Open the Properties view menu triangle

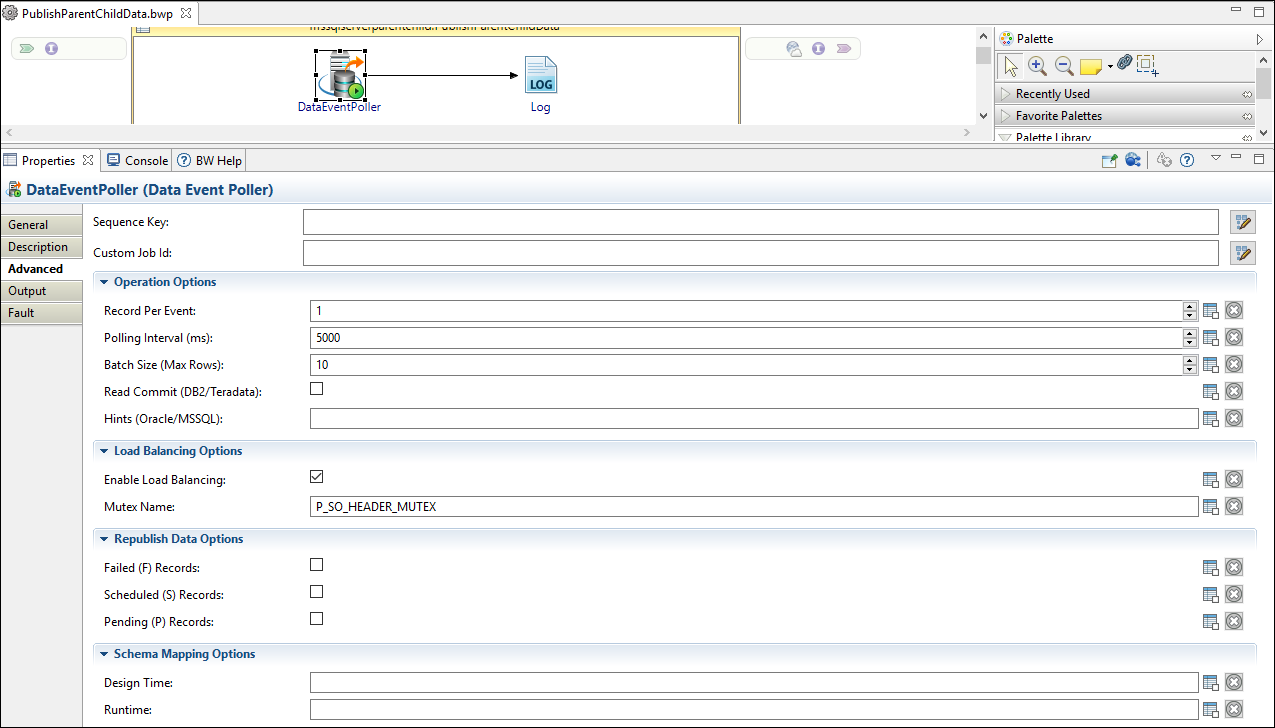pos(1216,158)
